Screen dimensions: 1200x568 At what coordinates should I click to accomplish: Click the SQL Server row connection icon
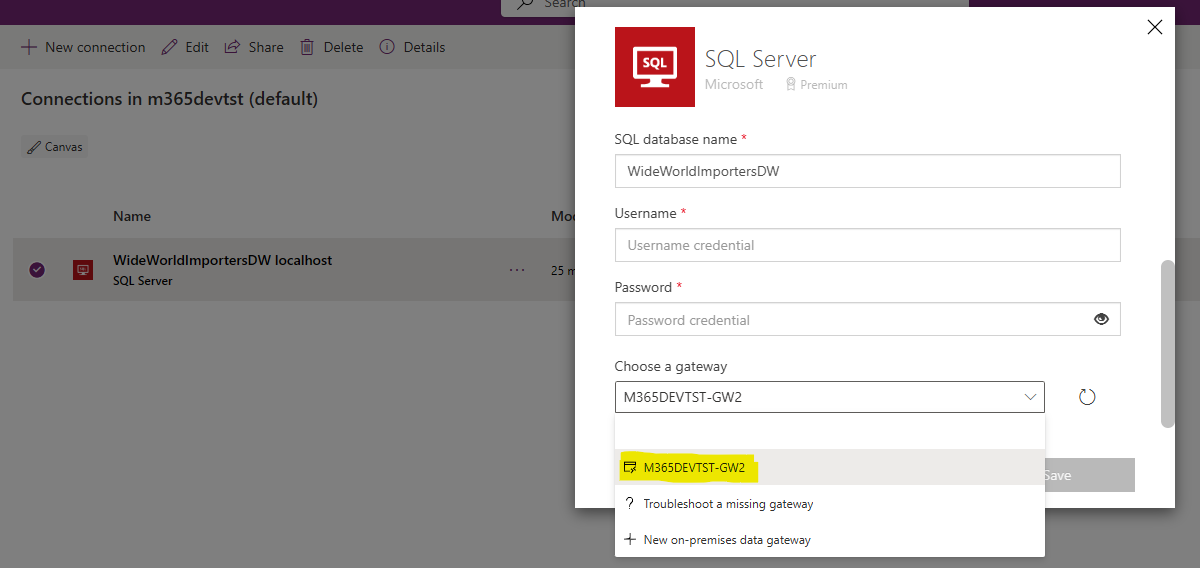pyautogui.click(x=83, y=270)
